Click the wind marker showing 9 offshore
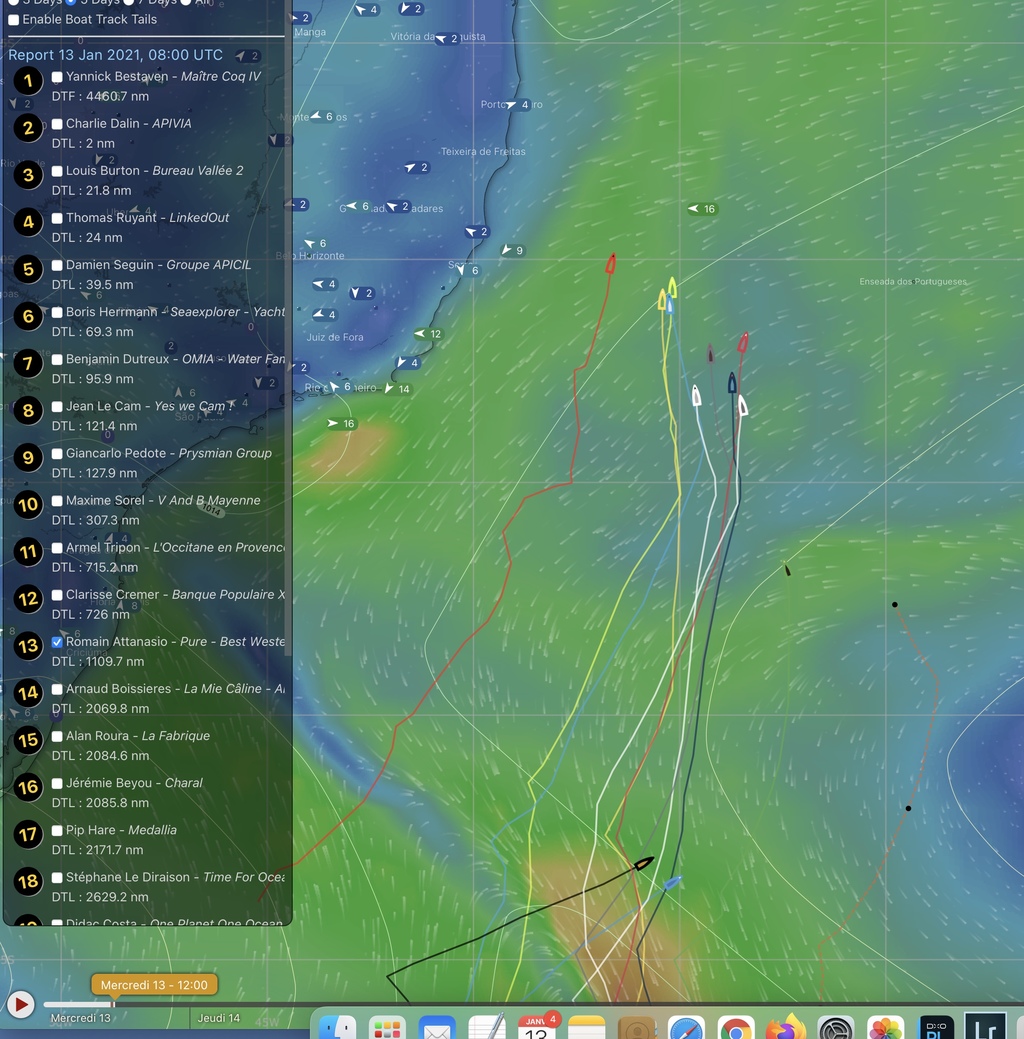The image size is (1024, 1039). [x=513, y=250]
